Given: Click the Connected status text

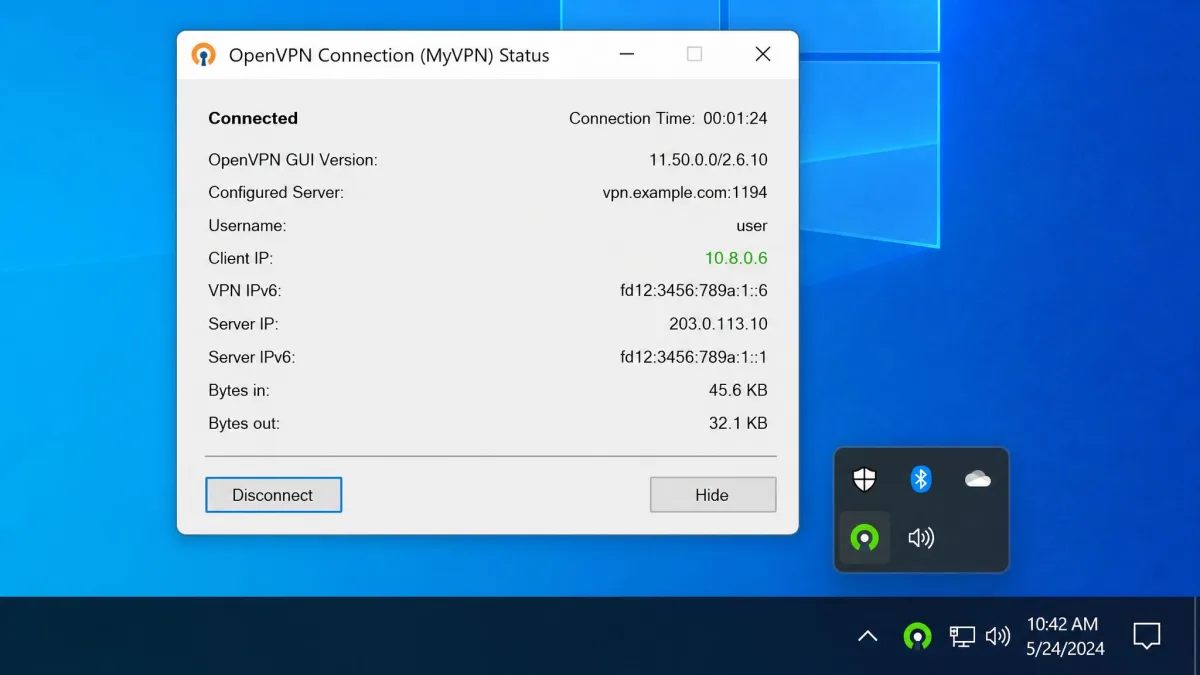Looking at the screenshot, I should click(x=253, y=118).
